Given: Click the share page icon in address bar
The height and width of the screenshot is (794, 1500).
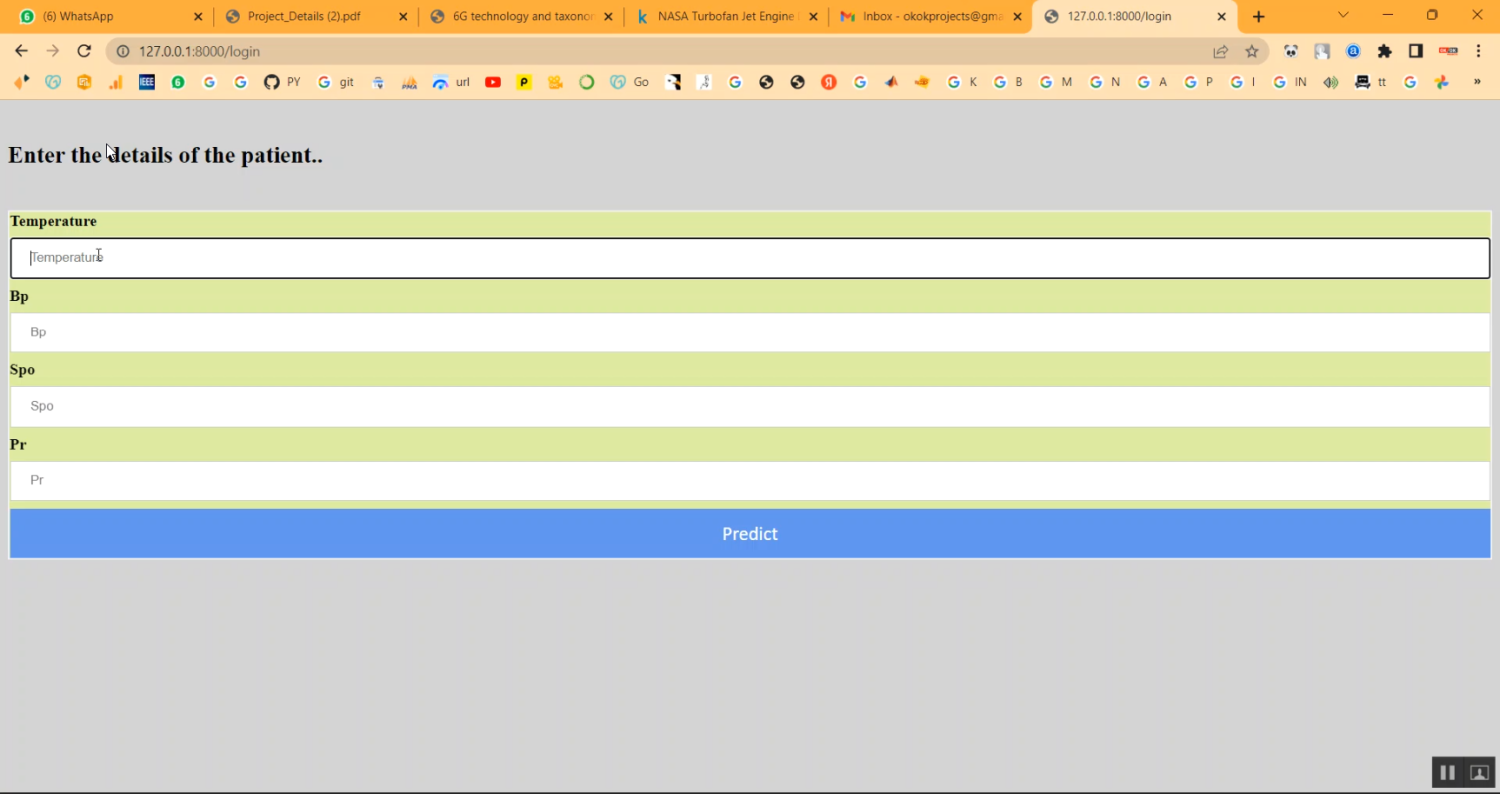Looking at the screenshot, I should point(1220,51).
